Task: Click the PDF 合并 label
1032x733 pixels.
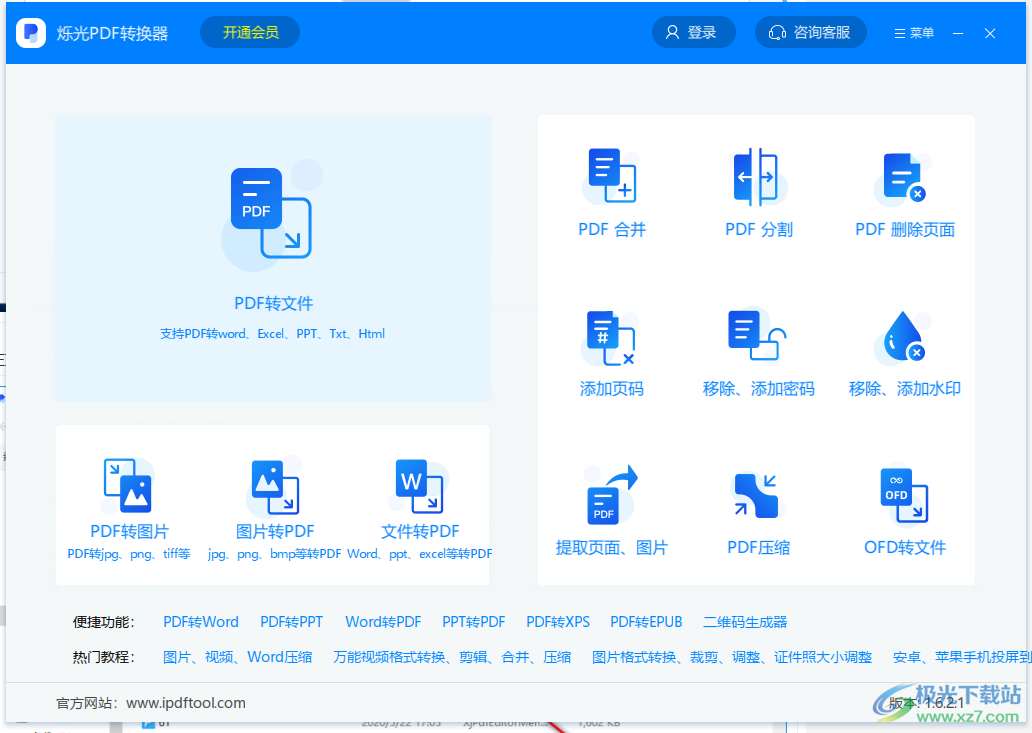Action: click(x=612, y=230)
